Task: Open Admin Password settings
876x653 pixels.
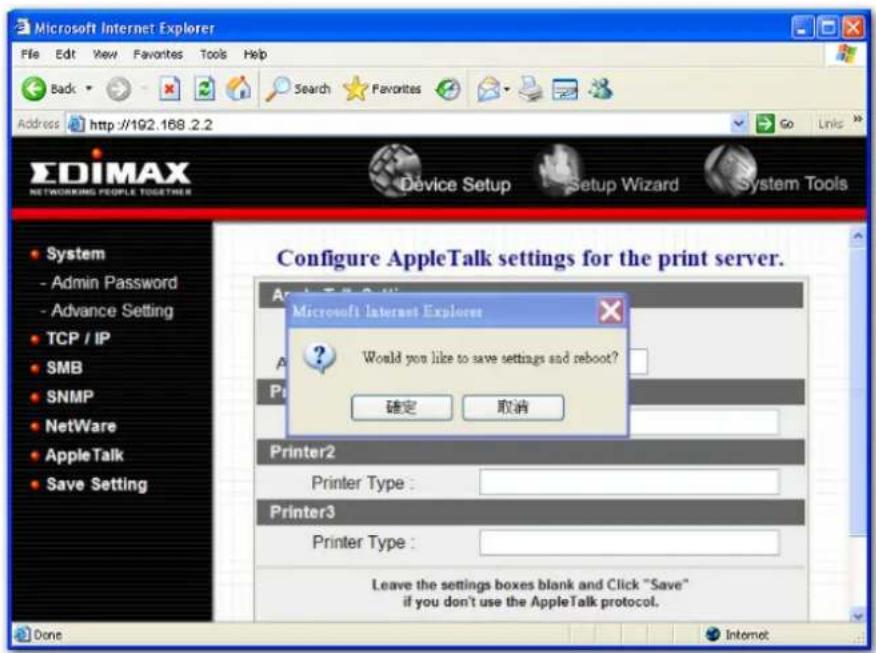Action: pos(114,282)
